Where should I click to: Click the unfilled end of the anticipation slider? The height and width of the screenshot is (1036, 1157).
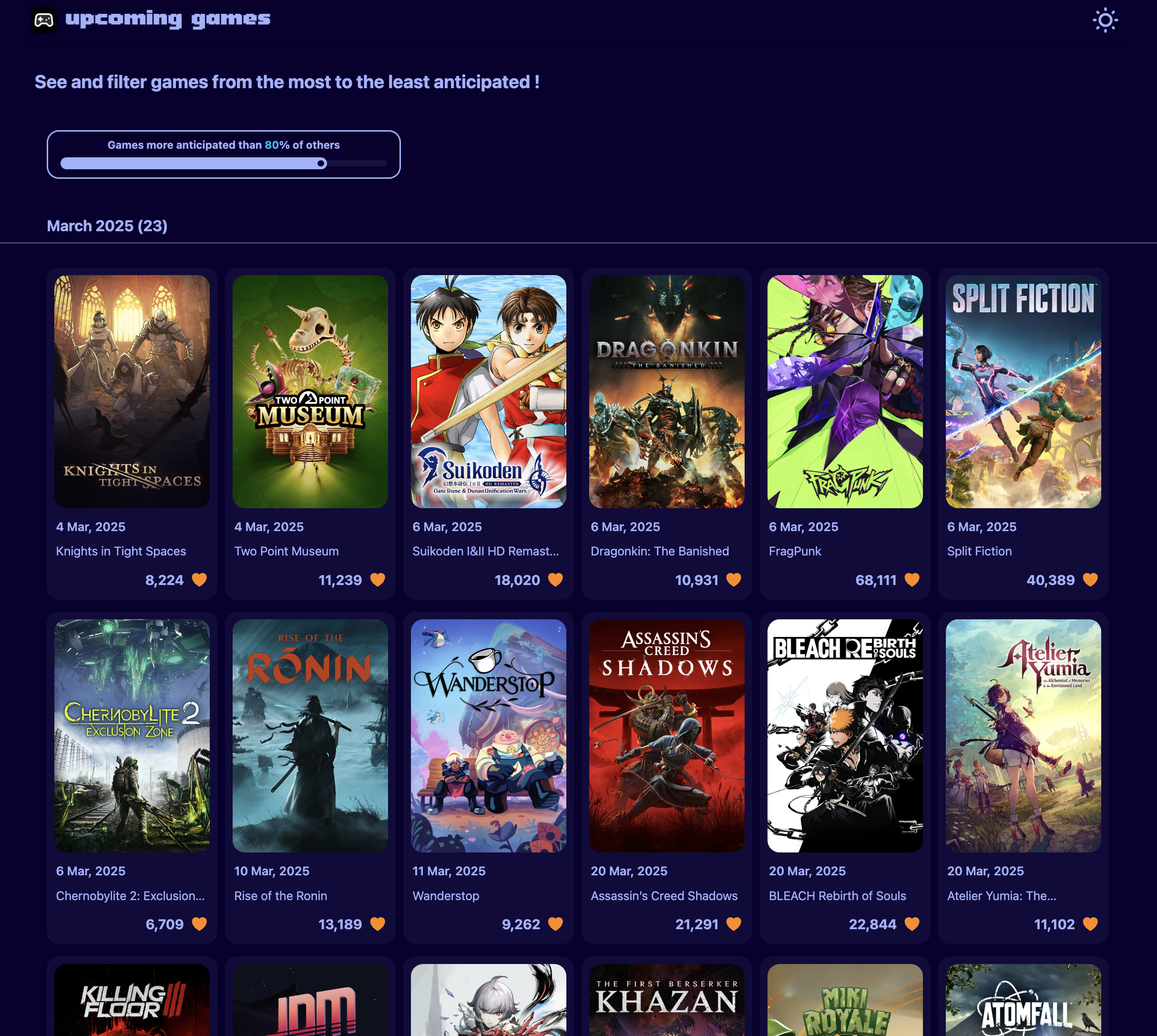point(357,164)
